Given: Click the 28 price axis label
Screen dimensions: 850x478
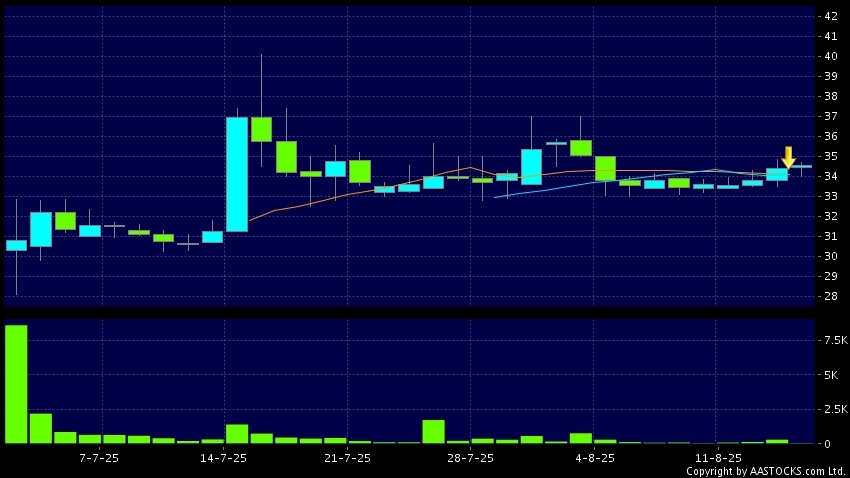Looking at the screenshot, I should [831, 296].
